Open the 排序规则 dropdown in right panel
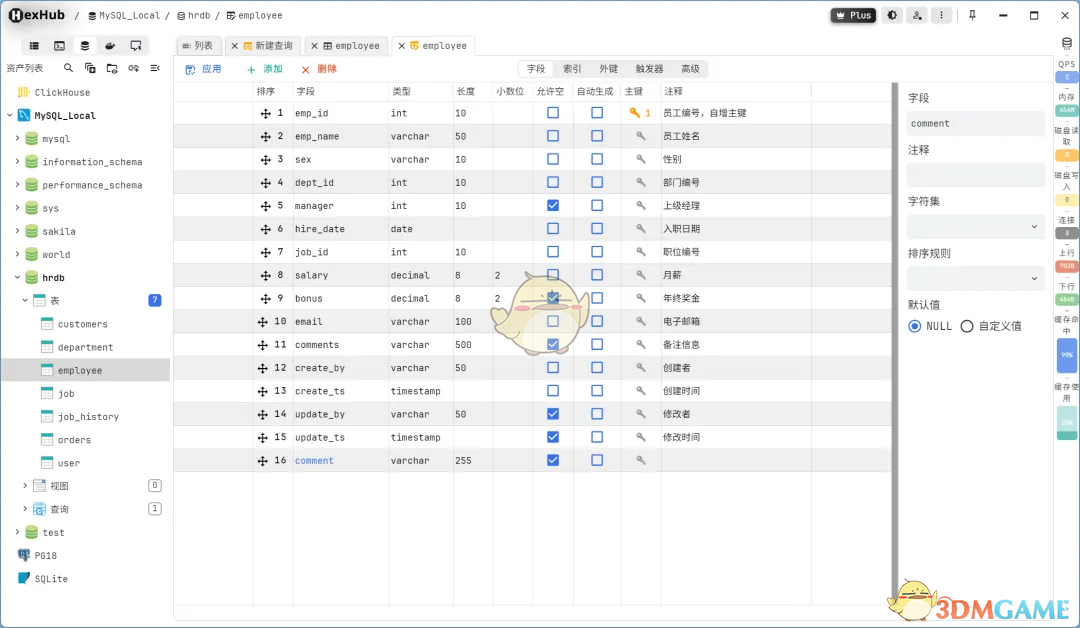The height and width of the screenshot is (628, 1080). tap(975, 278)
